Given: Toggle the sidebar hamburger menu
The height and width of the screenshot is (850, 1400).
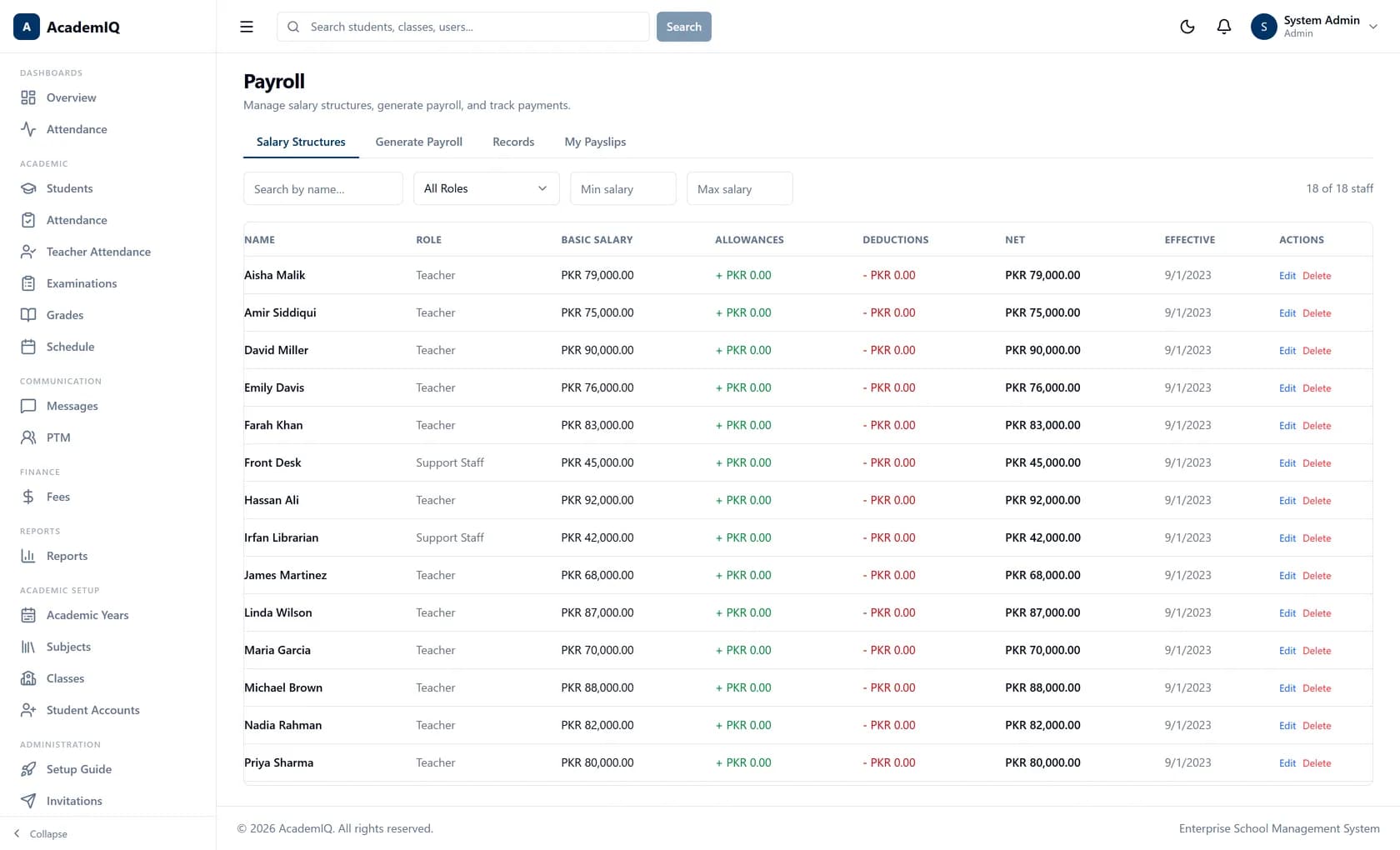Looking at the screenshot, I should (247, 27).
